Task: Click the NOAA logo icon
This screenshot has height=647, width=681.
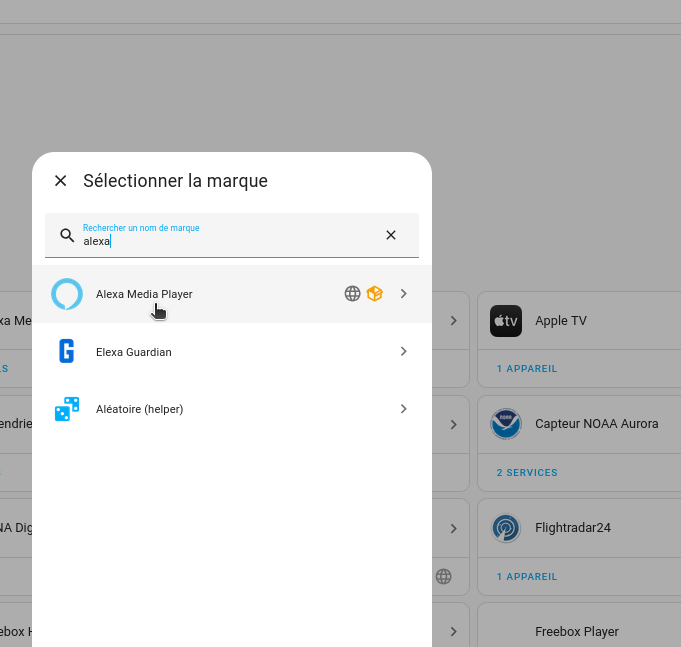Action: [506, 424]
